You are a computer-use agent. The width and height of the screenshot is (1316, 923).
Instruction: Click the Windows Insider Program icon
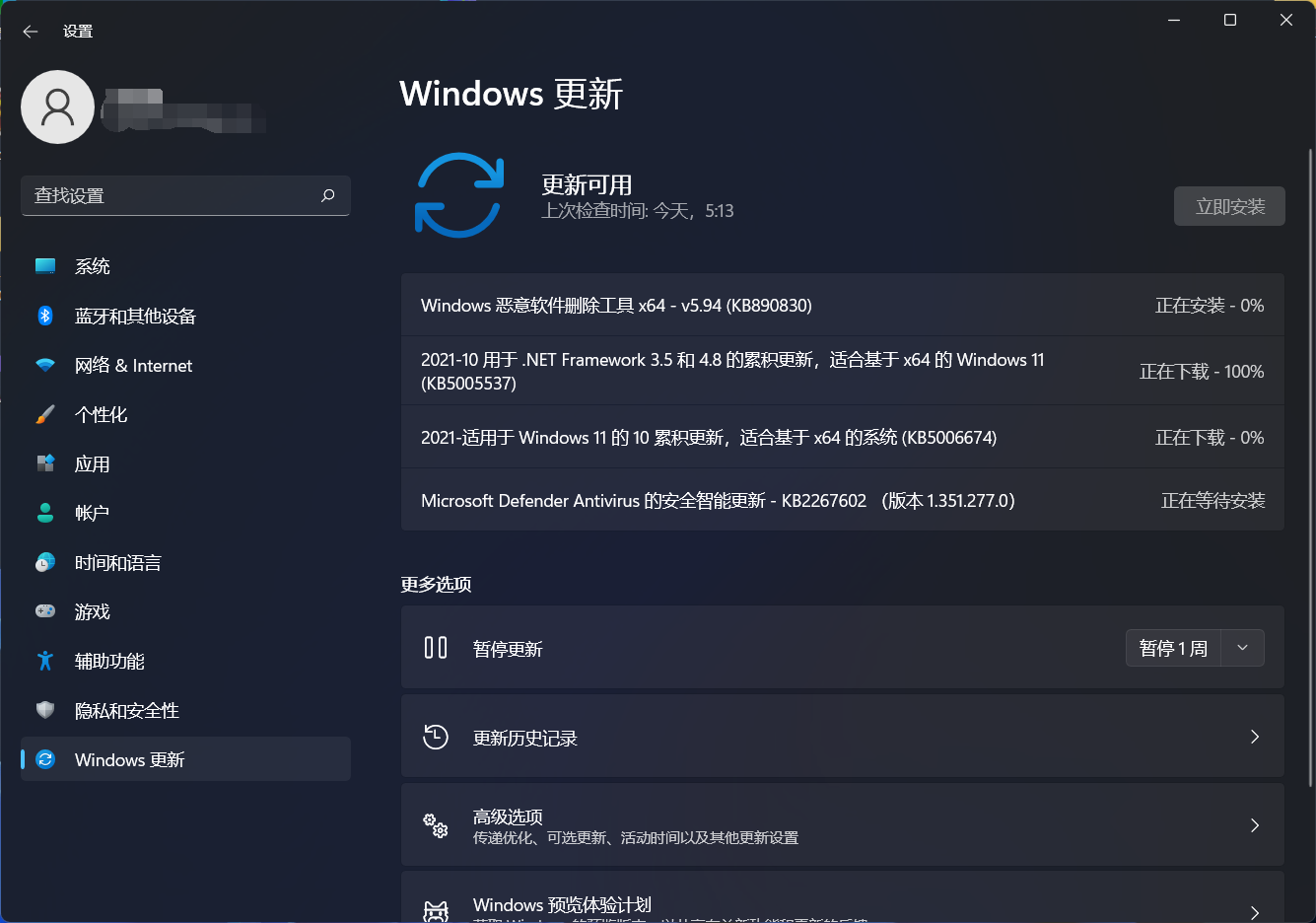pyautogui.click(x=435, y=907)
